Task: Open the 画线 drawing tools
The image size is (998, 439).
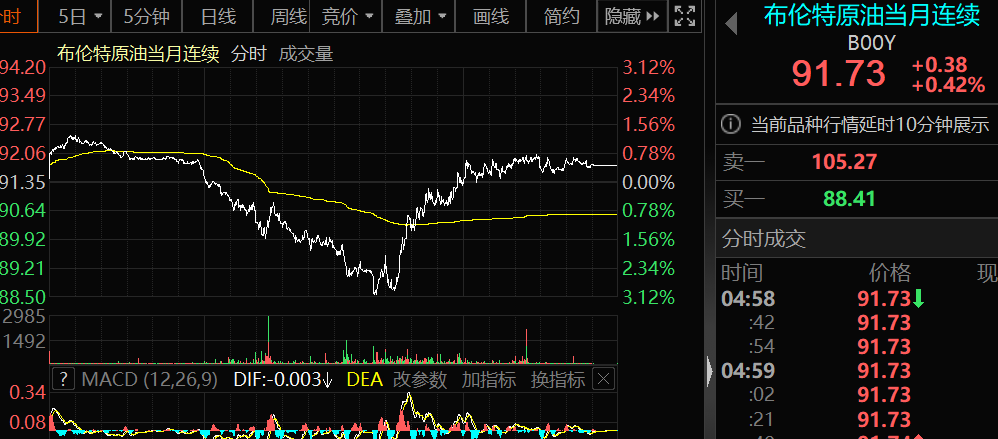Action: 491,16
